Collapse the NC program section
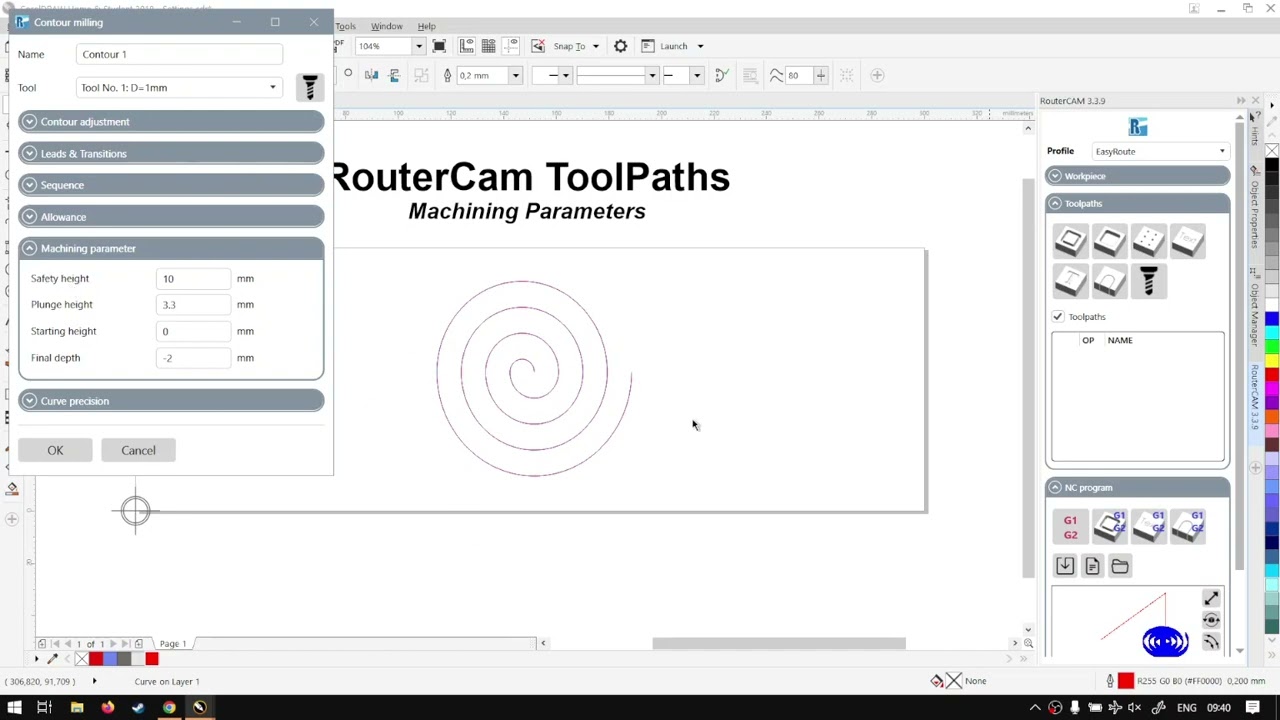Image resolution: width=1280 pixels, height=720 pixels. tap(1138, 488)
